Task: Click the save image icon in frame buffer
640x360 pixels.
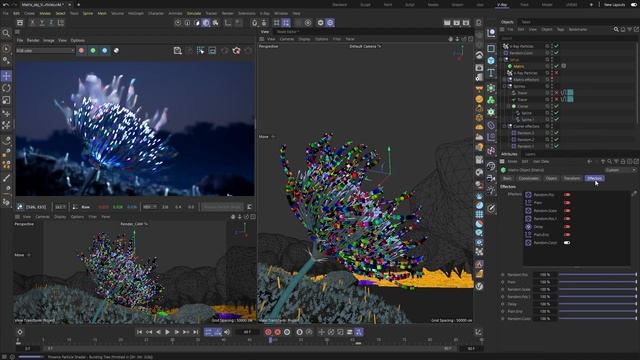Action: (178, 51)
